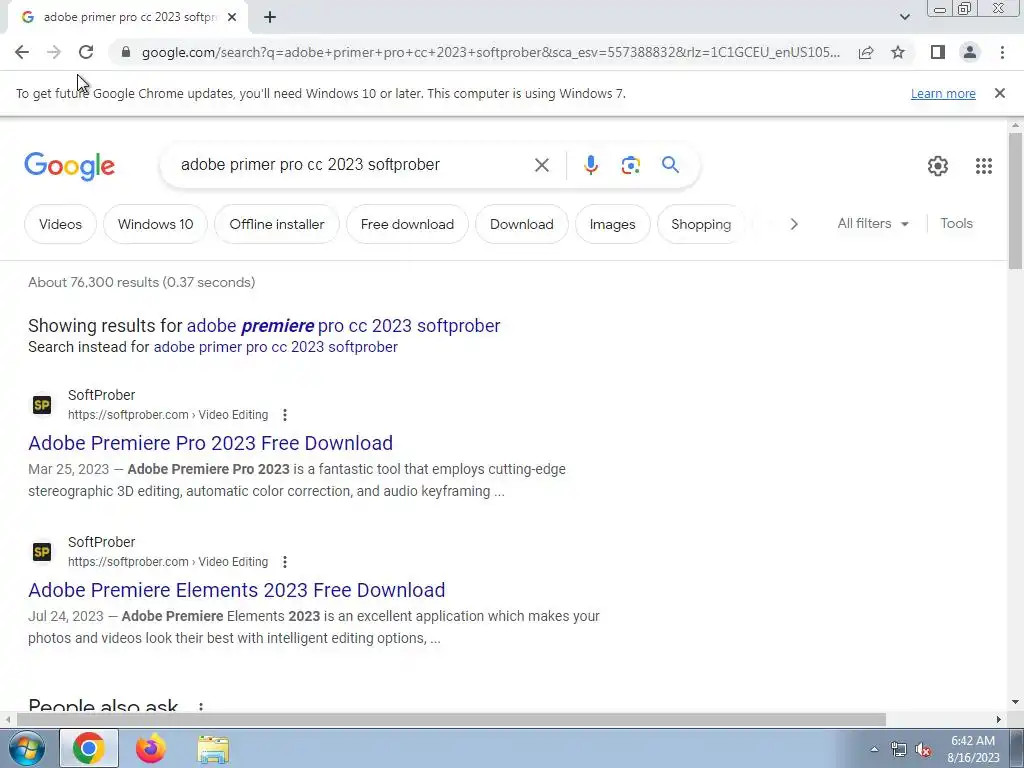
Task: Open the taskbar clock and date
Action: 973,749
